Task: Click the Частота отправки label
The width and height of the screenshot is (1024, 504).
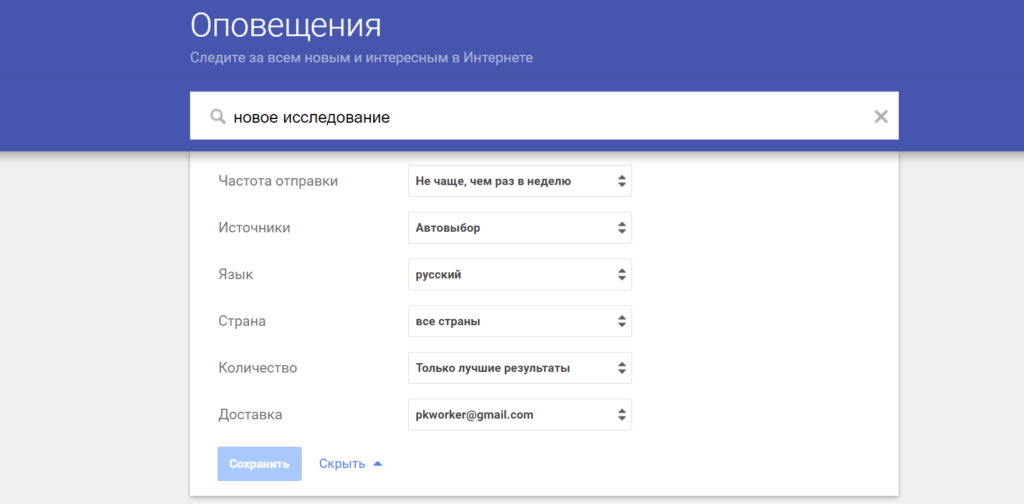Action: (x=278, y=181)
